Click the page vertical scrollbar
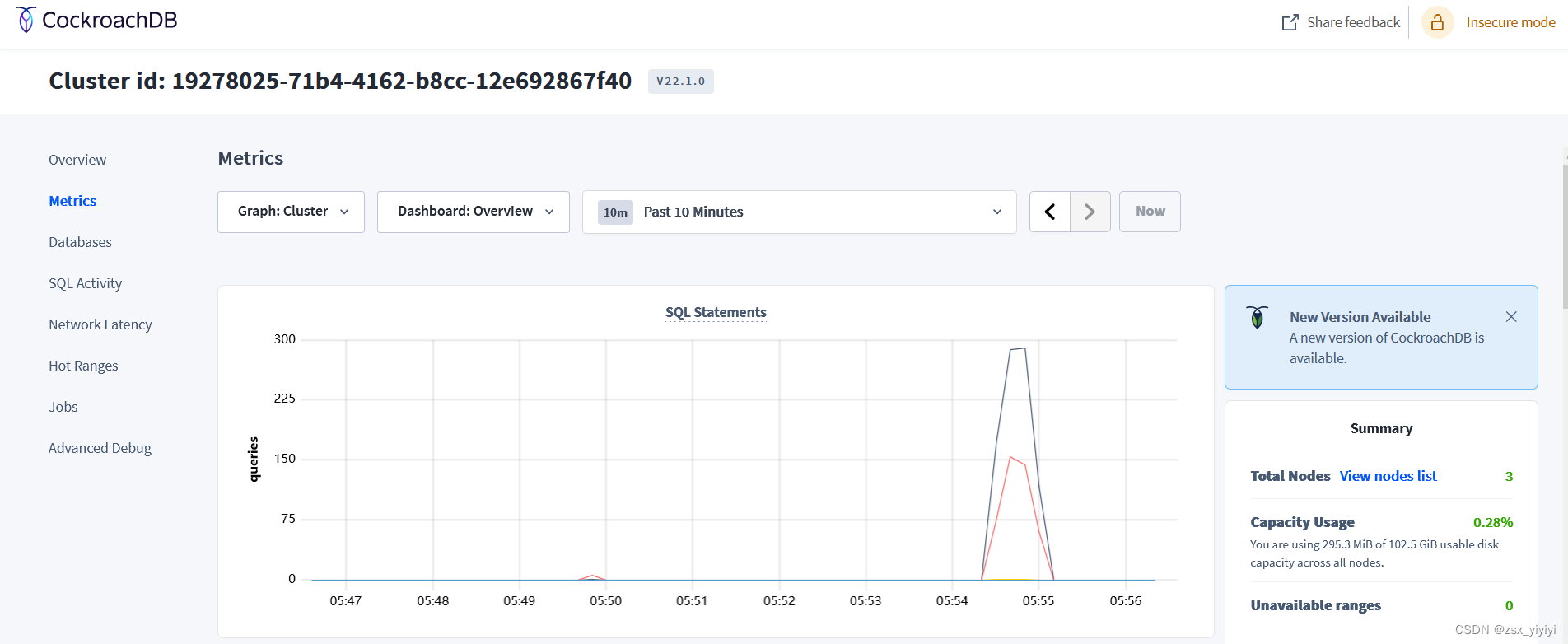 click(x=1565, y=237)
